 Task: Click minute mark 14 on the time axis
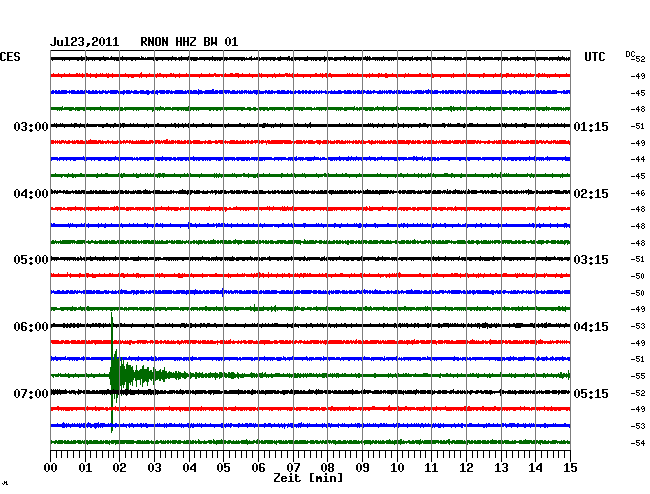tap(535, 468)
